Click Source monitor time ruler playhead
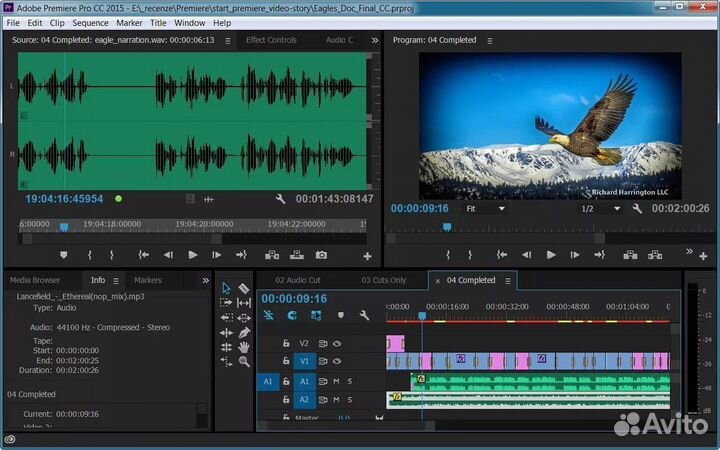720x450 pixels. (x=64, y=227)
